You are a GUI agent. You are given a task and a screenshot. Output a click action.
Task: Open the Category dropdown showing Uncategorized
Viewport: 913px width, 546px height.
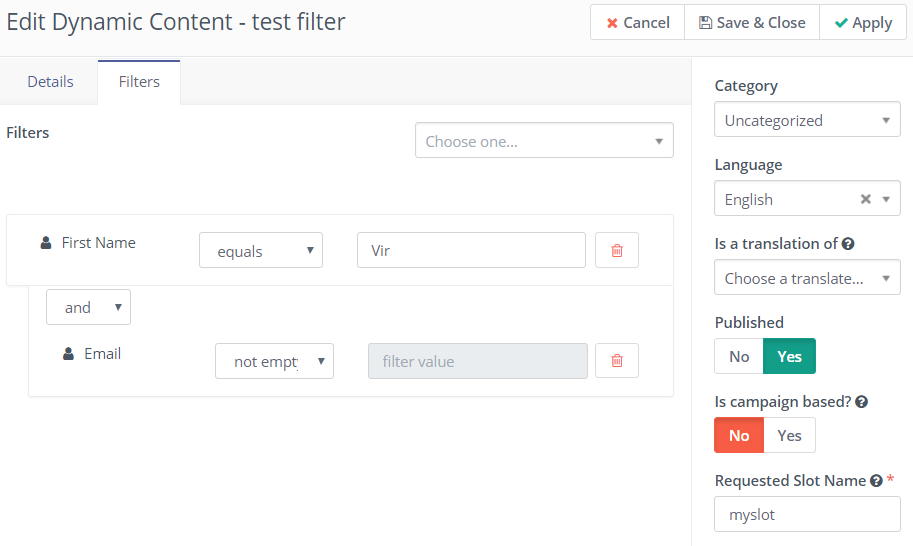pyautogui.click(x=807, y=120)
